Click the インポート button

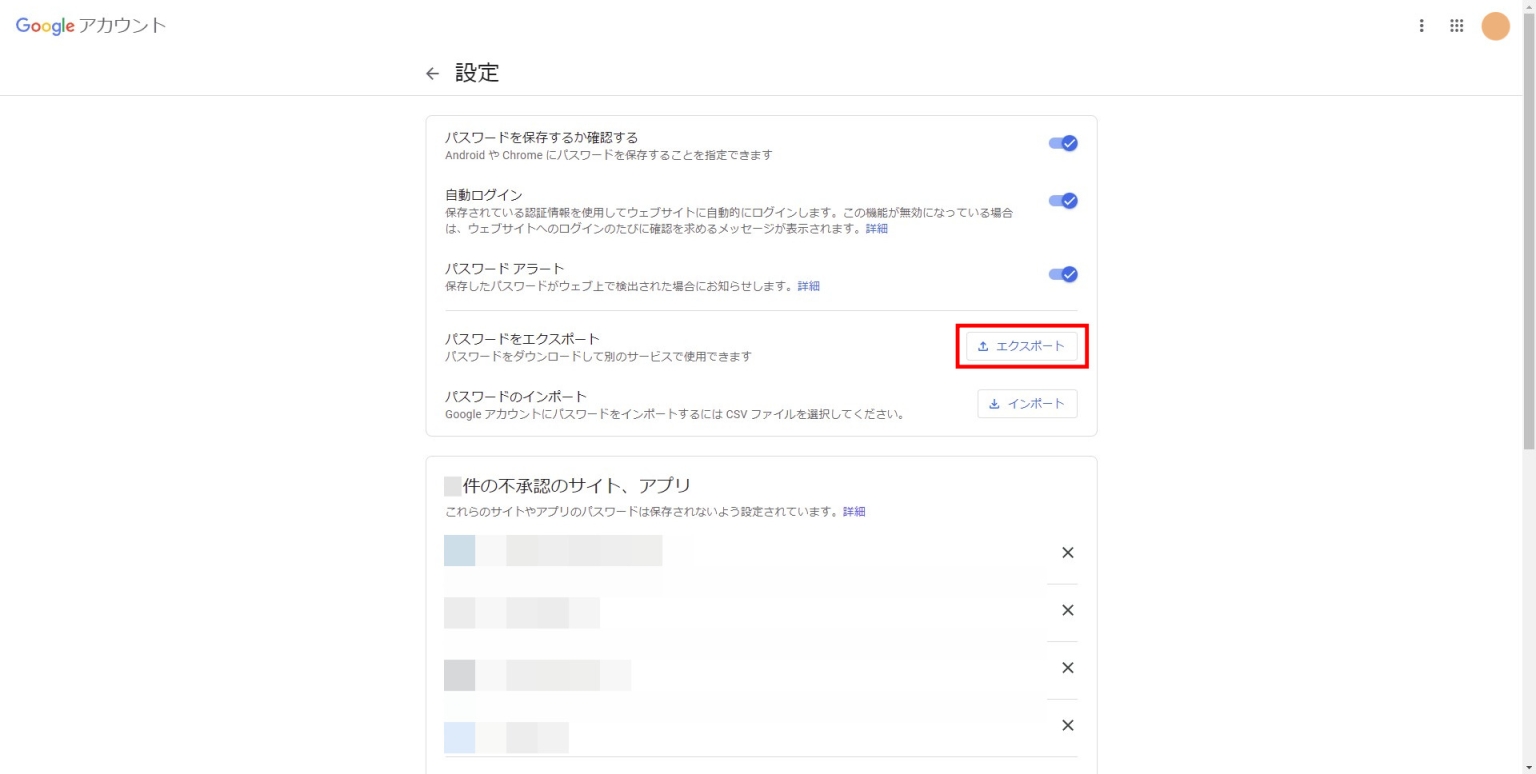point(1027,404)
